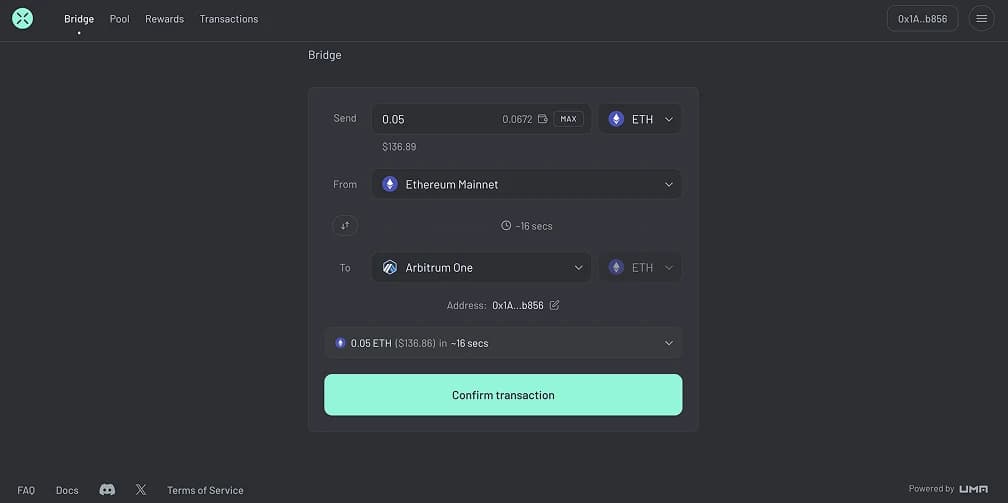Open the Terms of Service link
This screenshot has width=1008, height=503.
coord(205,490)
